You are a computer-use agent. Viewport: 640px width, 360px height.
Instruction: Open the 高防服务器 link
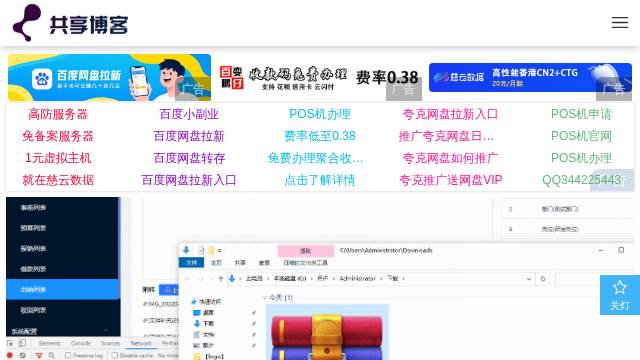click(x=58, y=114)
